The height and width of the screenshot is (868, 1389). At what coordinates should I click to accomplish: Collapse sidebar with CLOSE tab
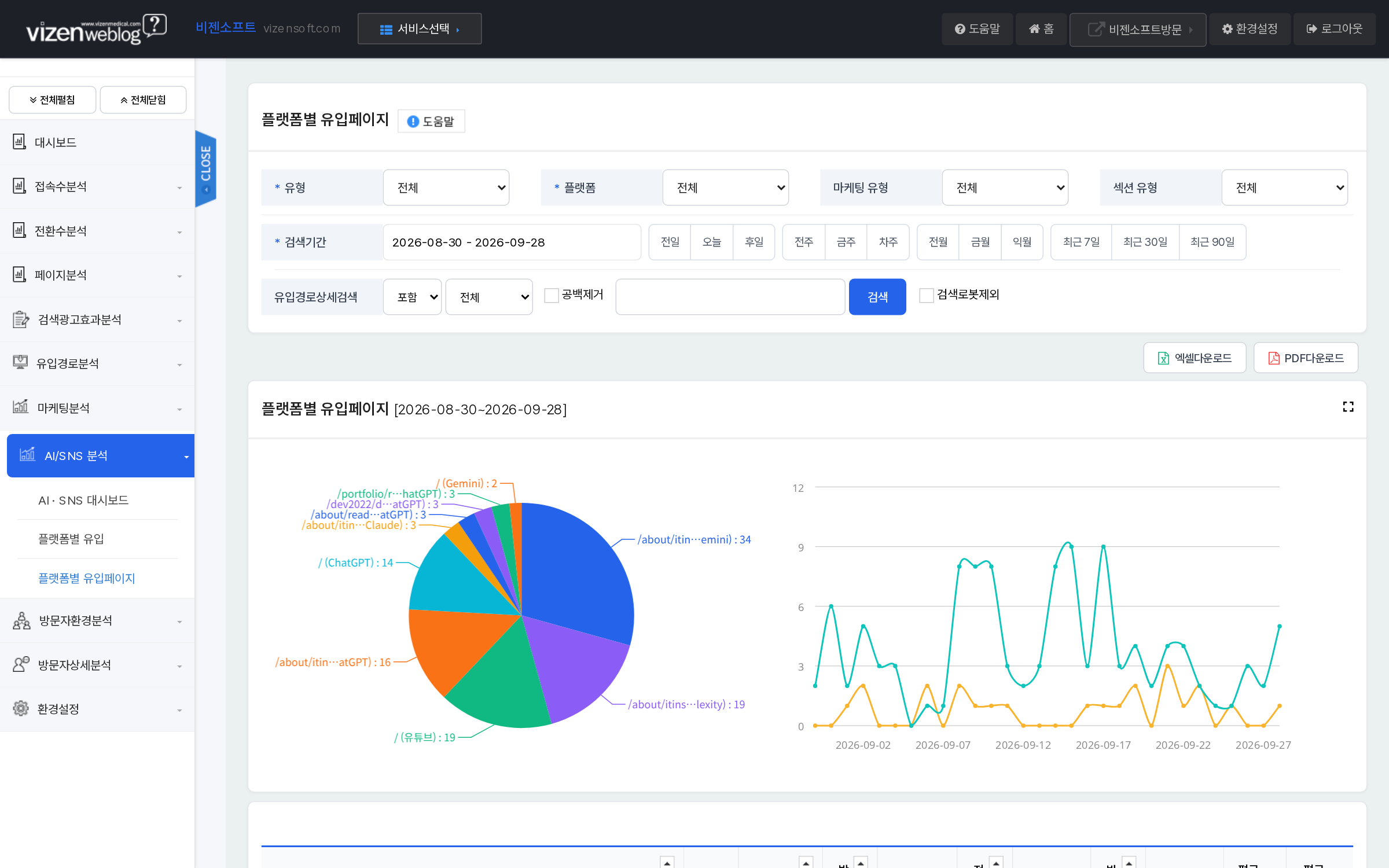tap(205, 168)
